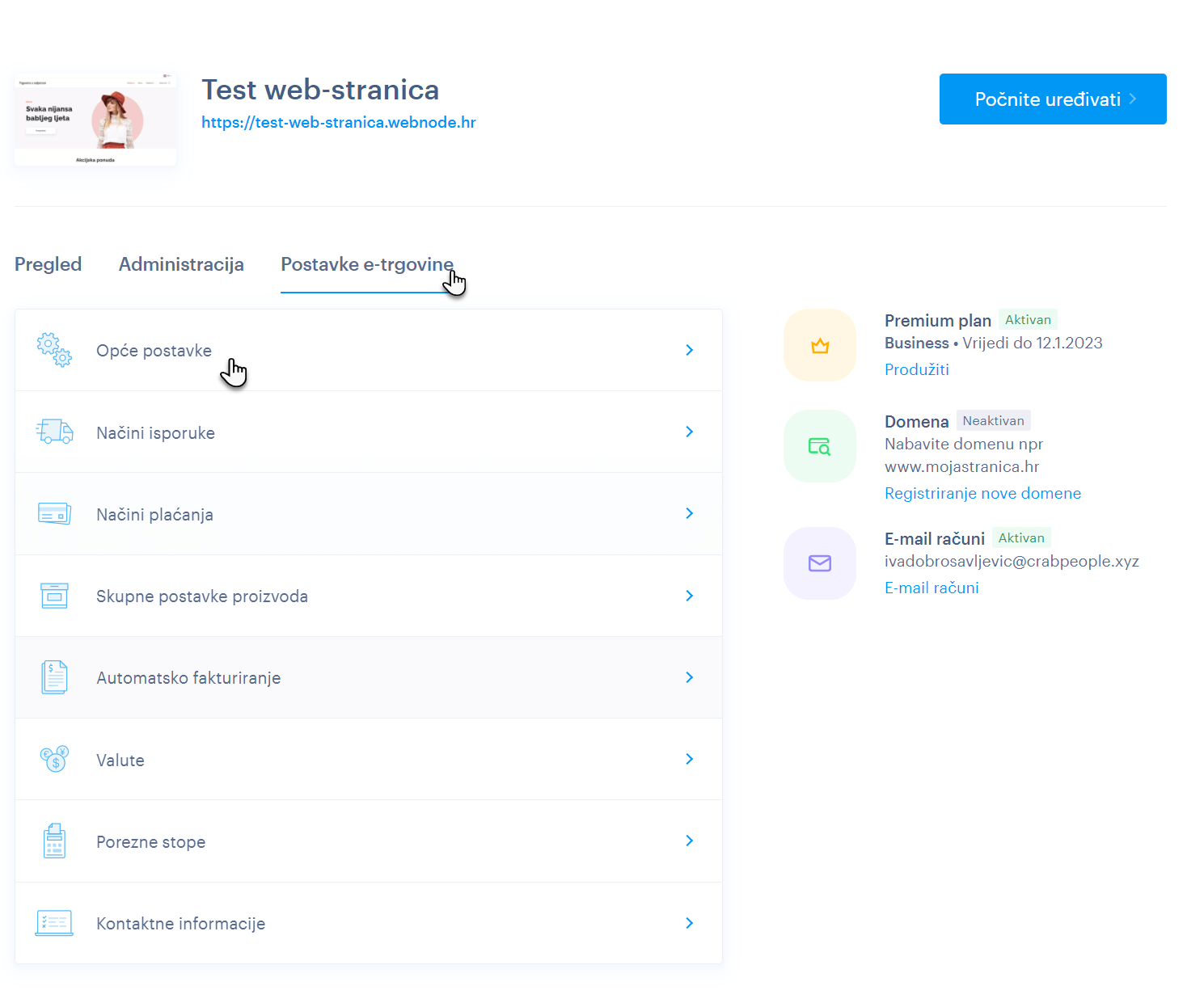Image resolution: width=1204 pixels, height=1003 pixels.
Task: Click the credit card icon for Načini plaćanja
Action: pos(54,513)
